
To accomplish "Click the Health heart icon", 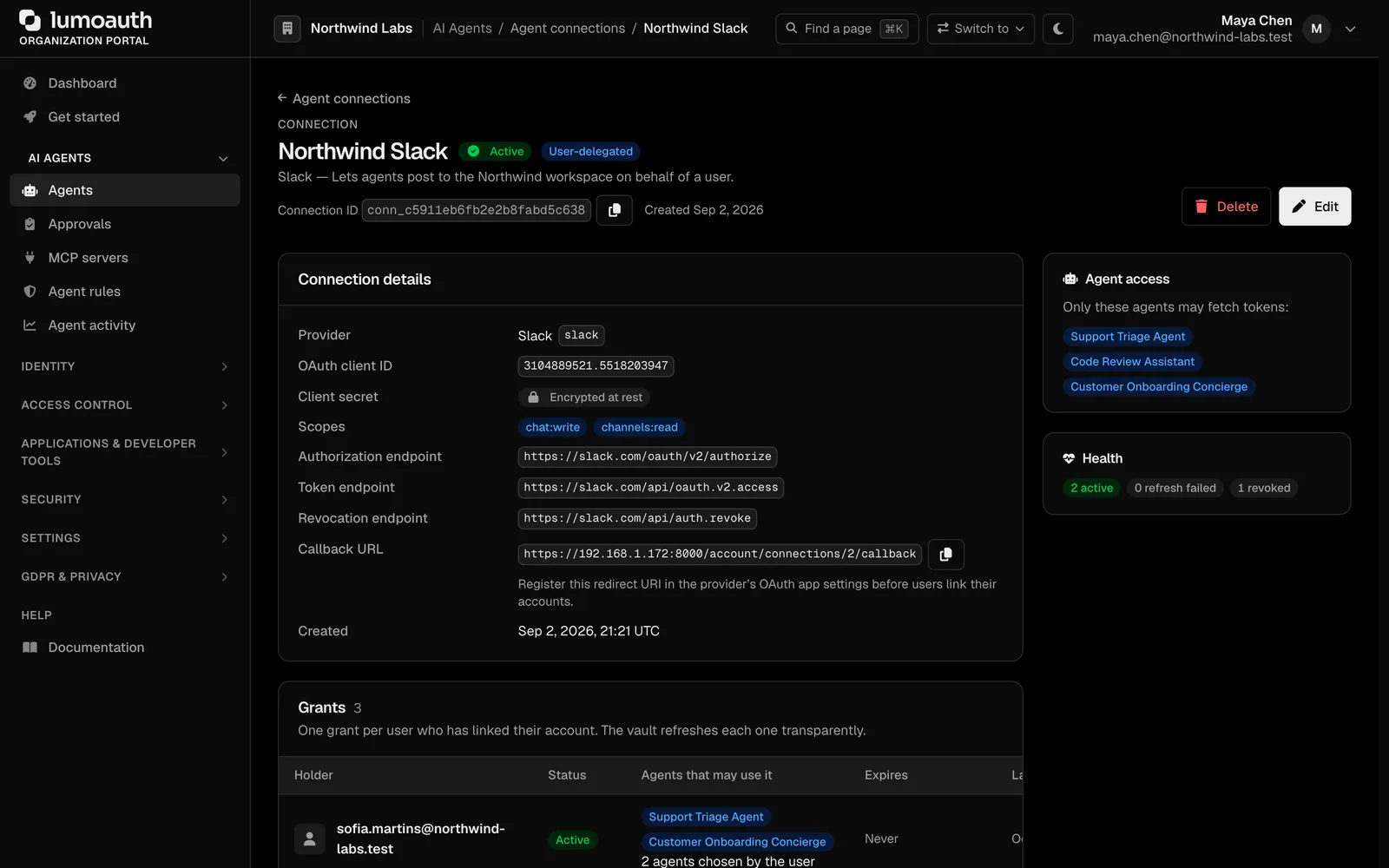I will click(x=1069, y=458).
